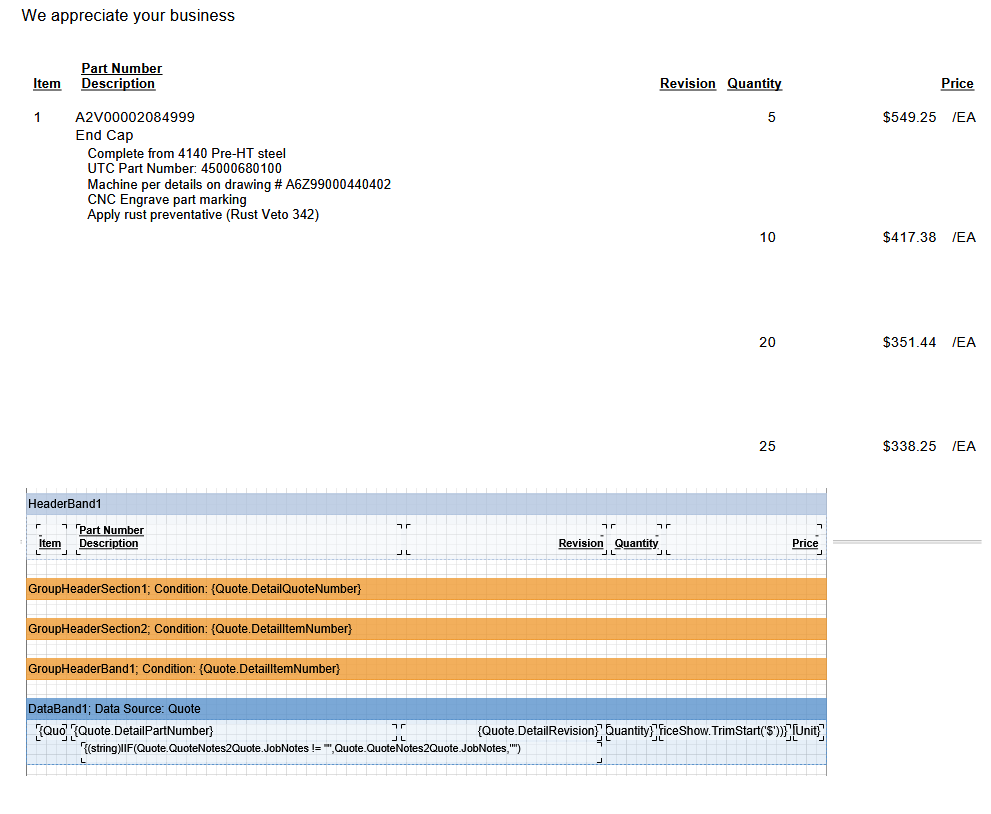Select the Revision header label in designer
This screenshot has height=814, width=991.
click(580, 543)
